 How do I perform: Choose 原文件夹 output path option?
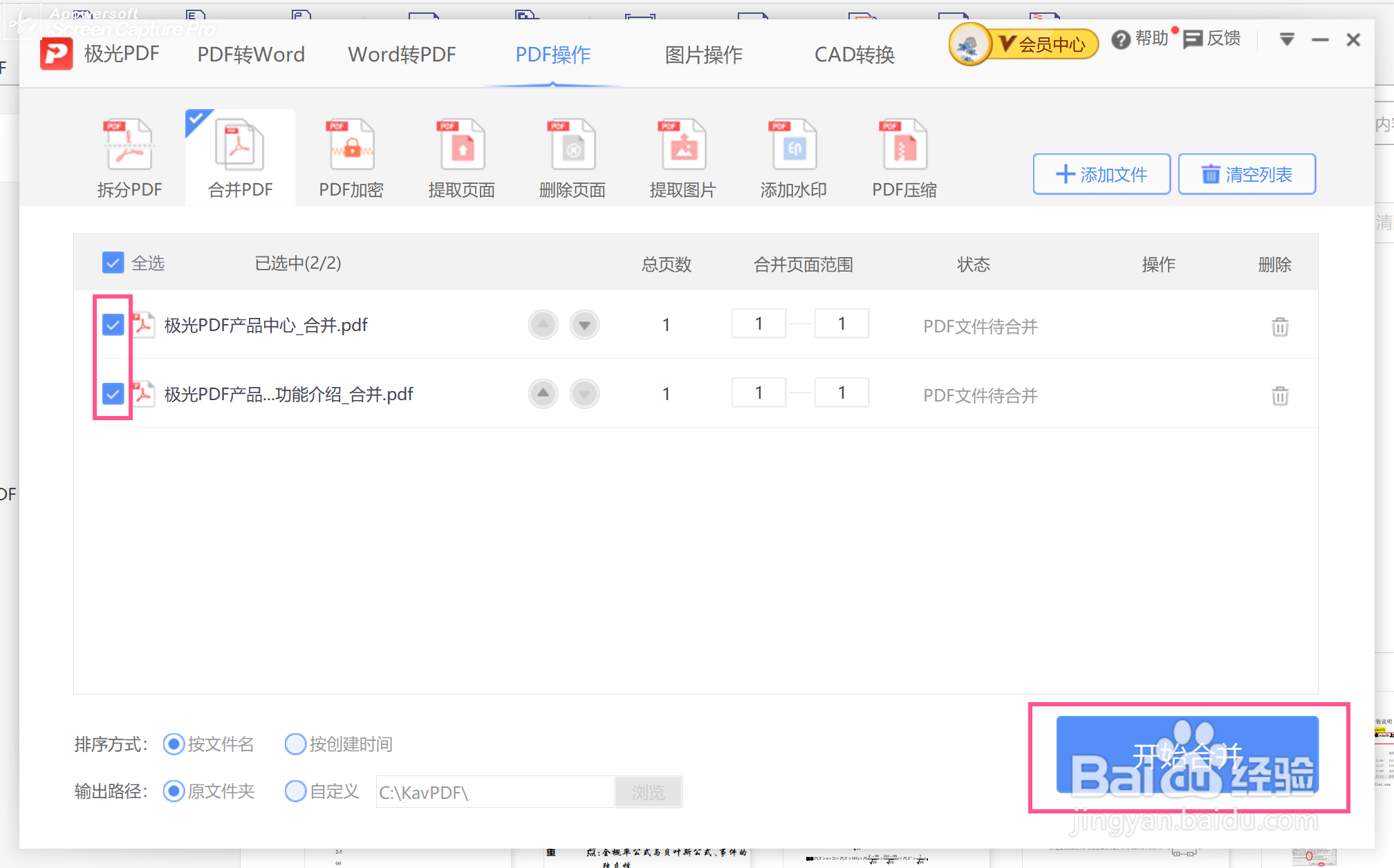click(174, 791)
